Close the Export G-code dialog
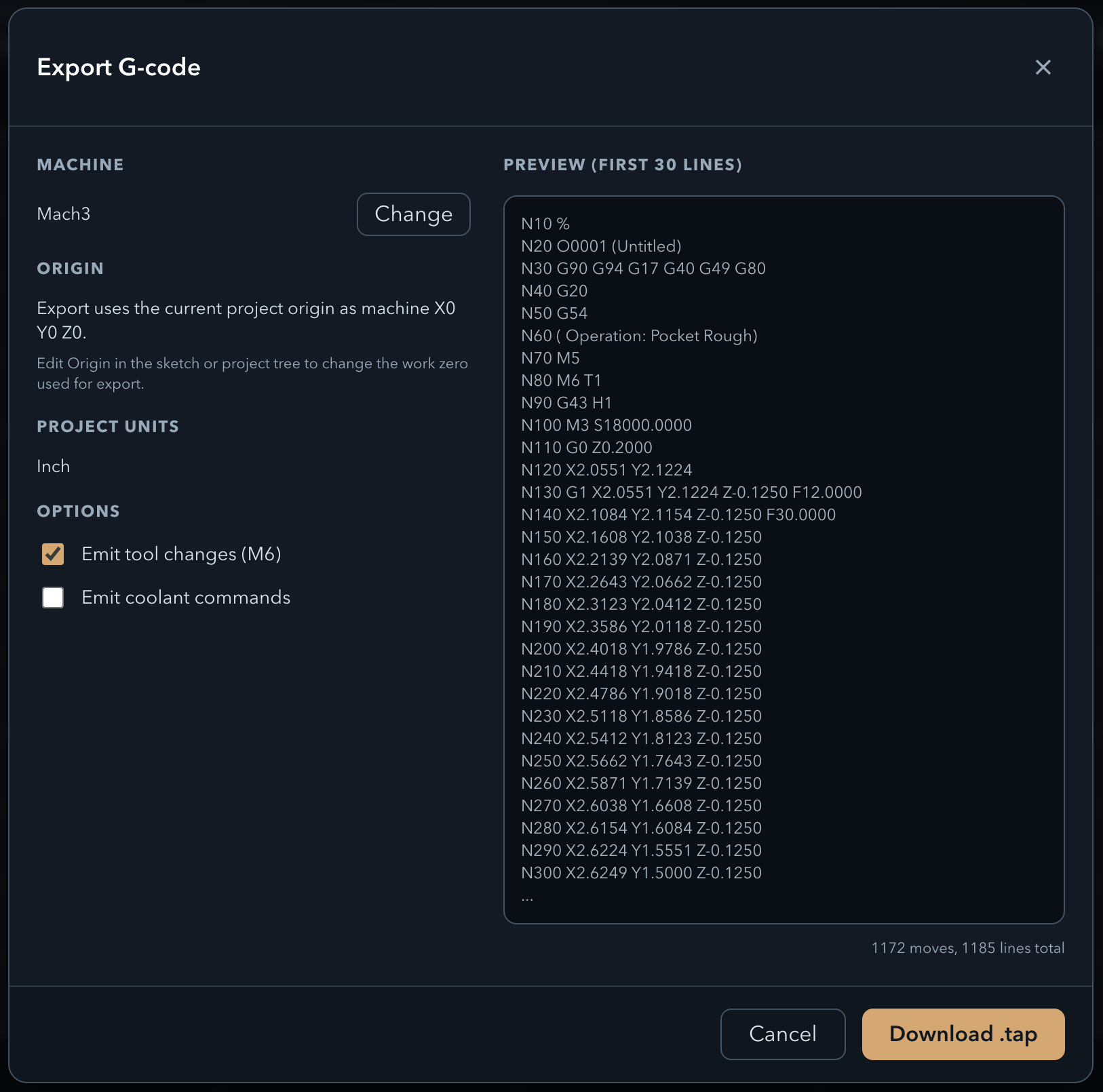The image size is (1103, 1092). pyautogui.click(x=1043, y=67)
